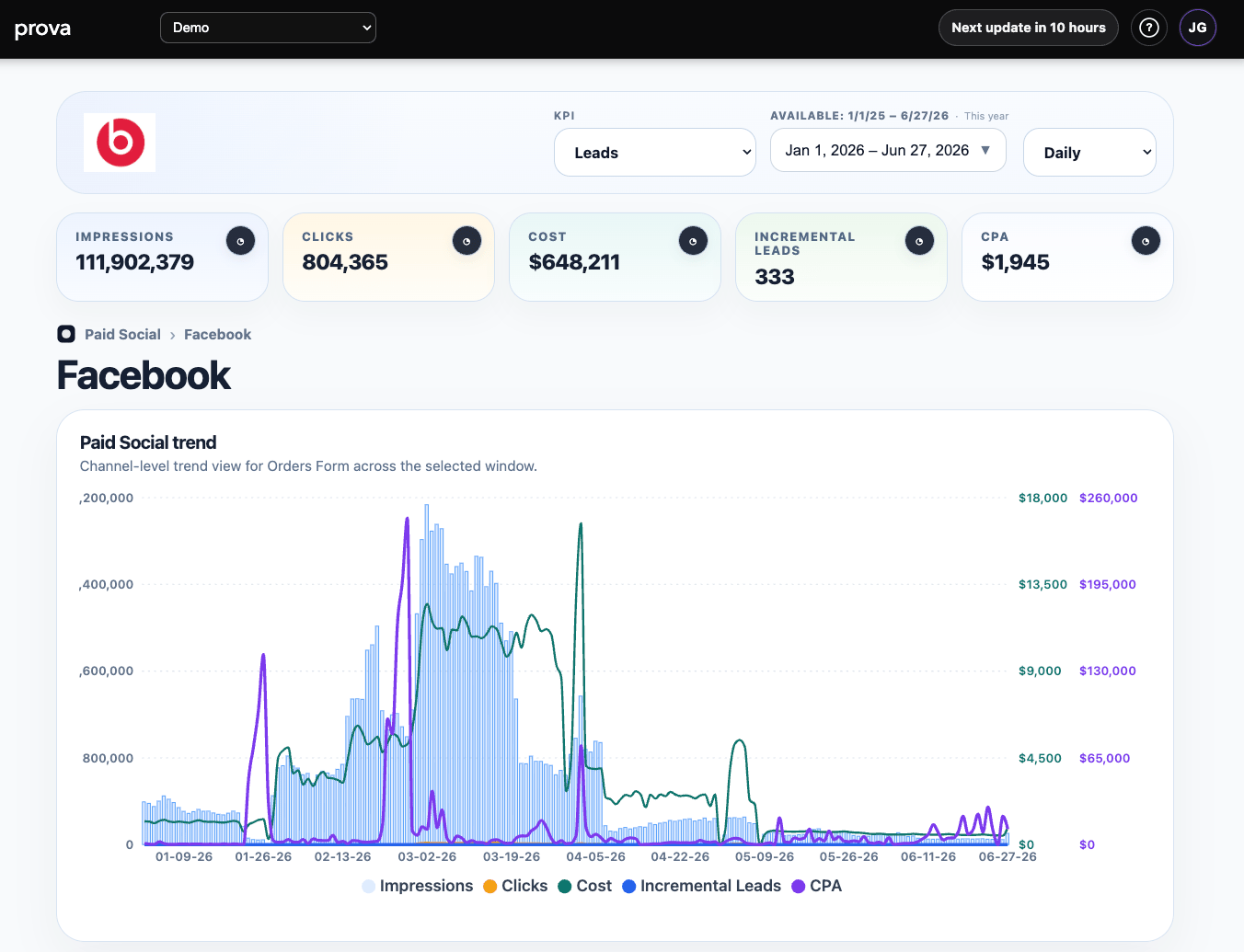Open the date range picker Jan 1 – Jun 27

pyautogui.click(x=888, y=150)
